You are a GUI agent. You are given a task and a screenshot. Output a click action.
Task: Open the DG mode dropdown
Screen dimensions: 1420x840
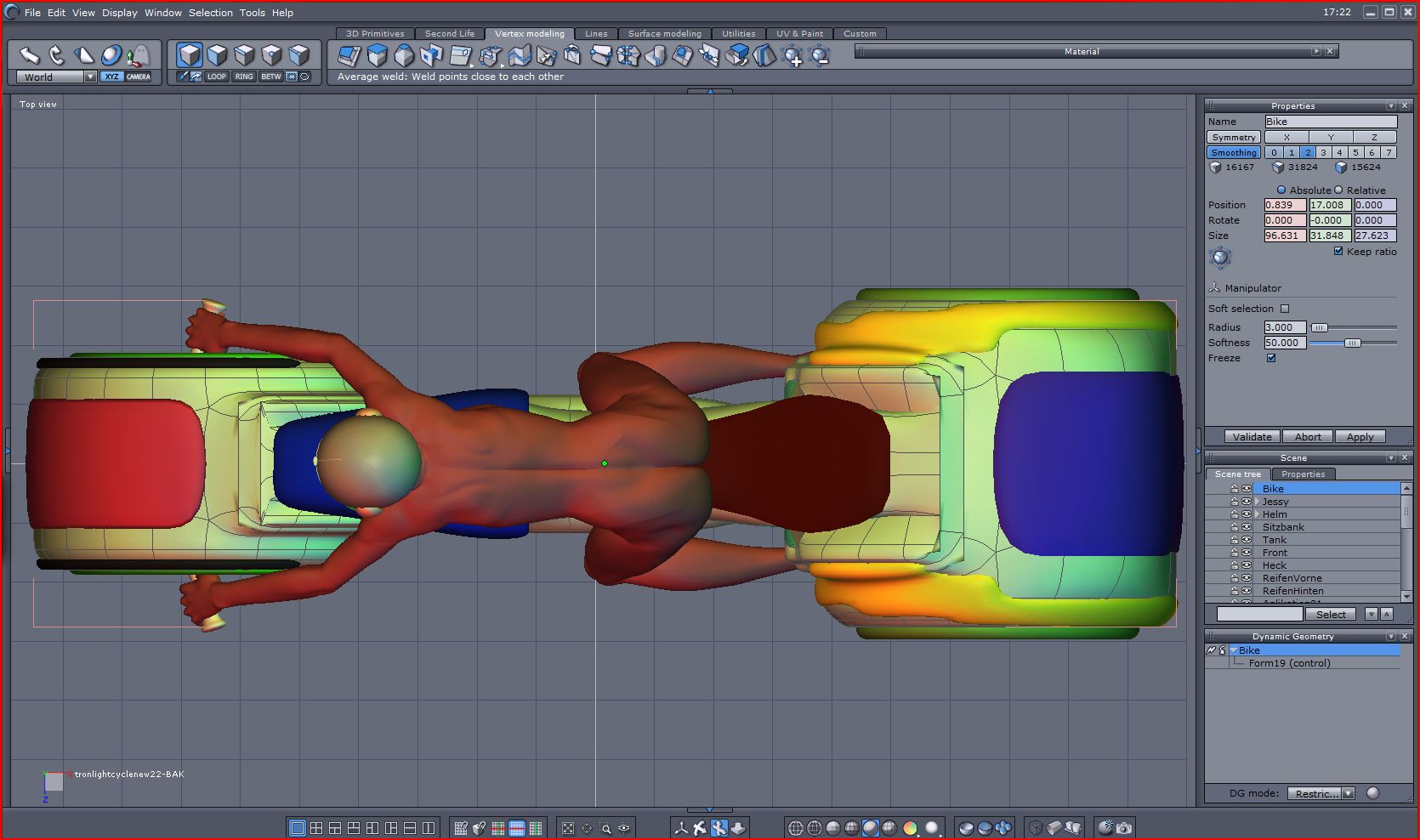tap(1348, 793)
